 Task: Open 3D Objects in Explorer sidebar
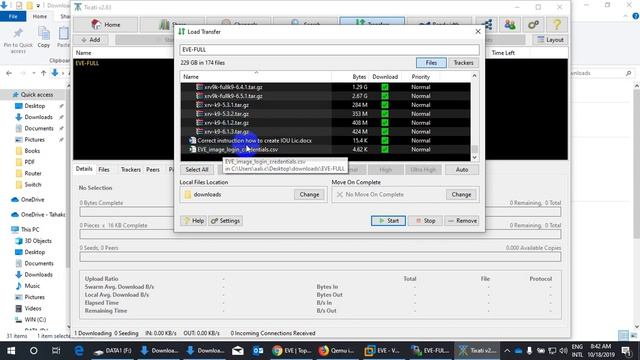click(x=38, y=241)
